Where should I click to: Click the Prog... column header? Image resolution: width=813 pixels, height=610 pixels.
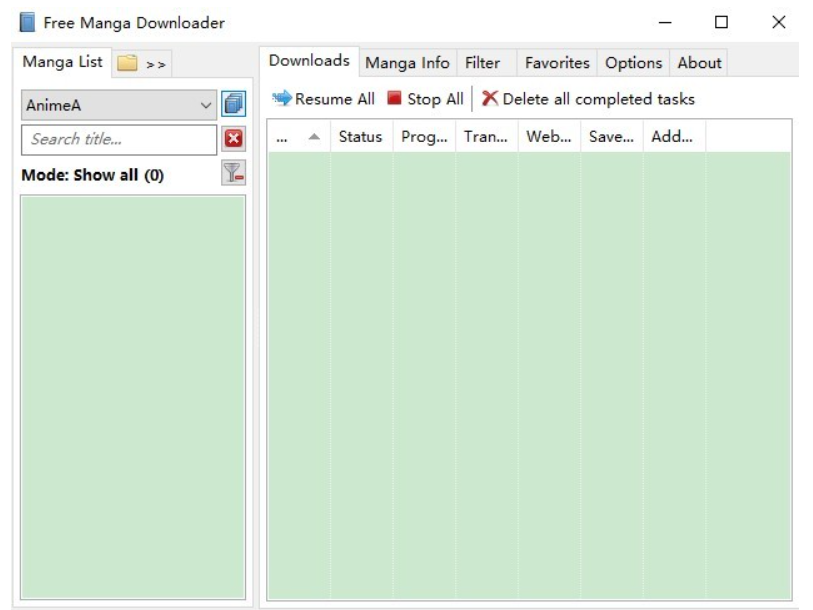click(x=424, y=137)
